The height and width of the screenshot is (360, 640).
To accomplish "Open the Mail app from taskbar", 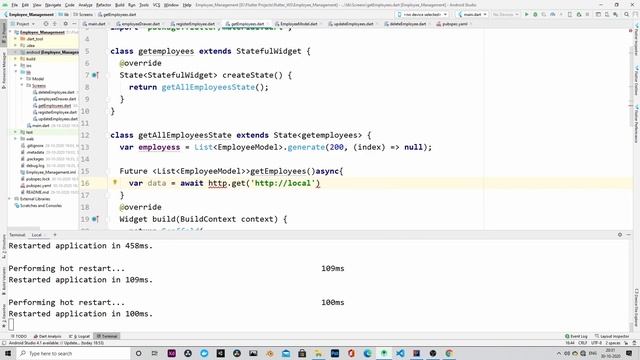I will [286, 353].
